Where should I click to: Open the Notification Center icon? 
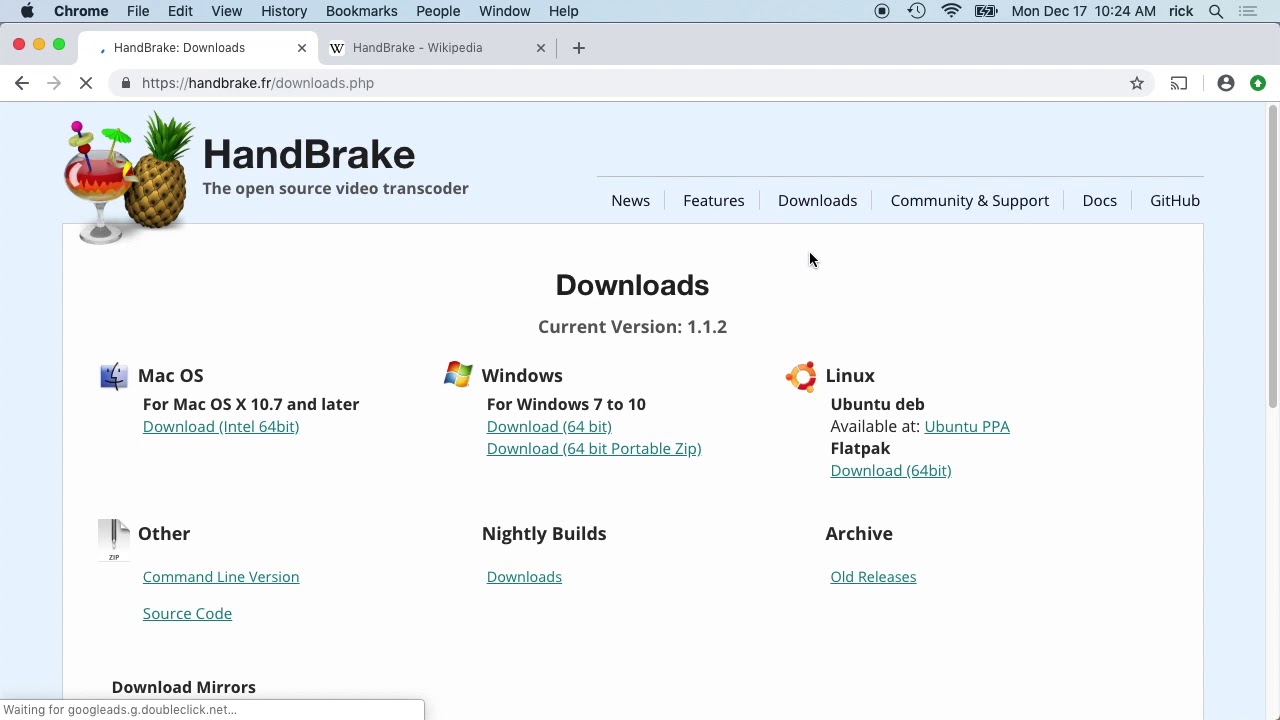click(1248, 11)
